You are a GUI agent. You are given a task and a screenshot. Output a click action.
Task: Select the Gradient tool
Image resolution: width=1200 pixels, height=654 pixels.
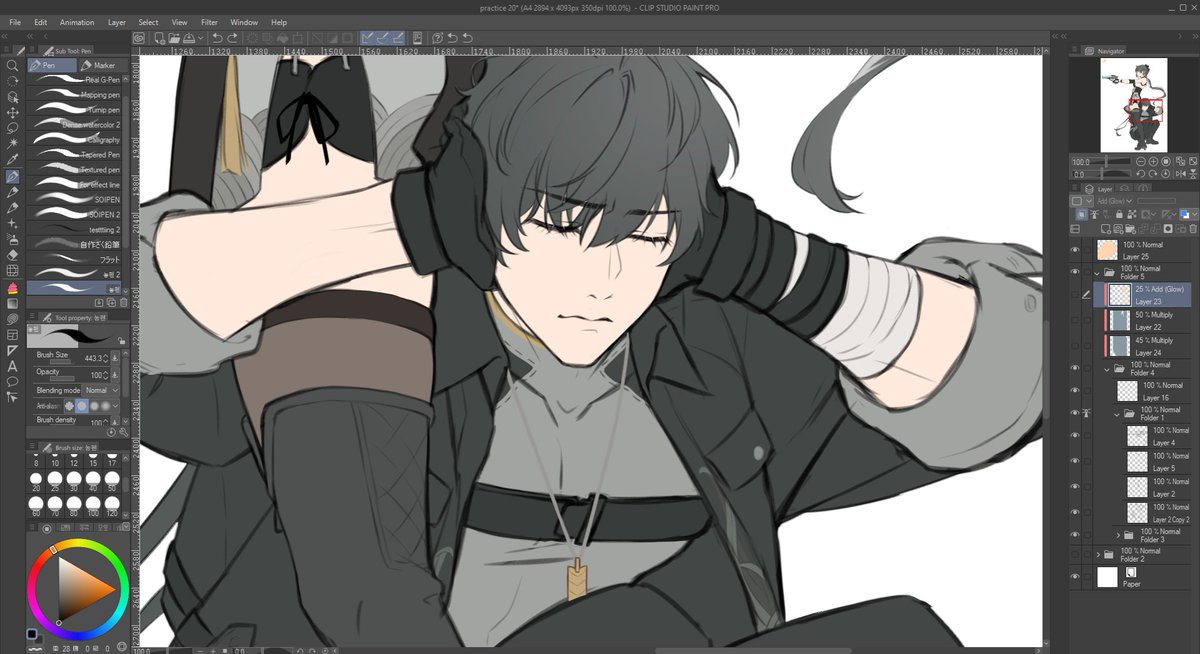(x=13, y=303)
